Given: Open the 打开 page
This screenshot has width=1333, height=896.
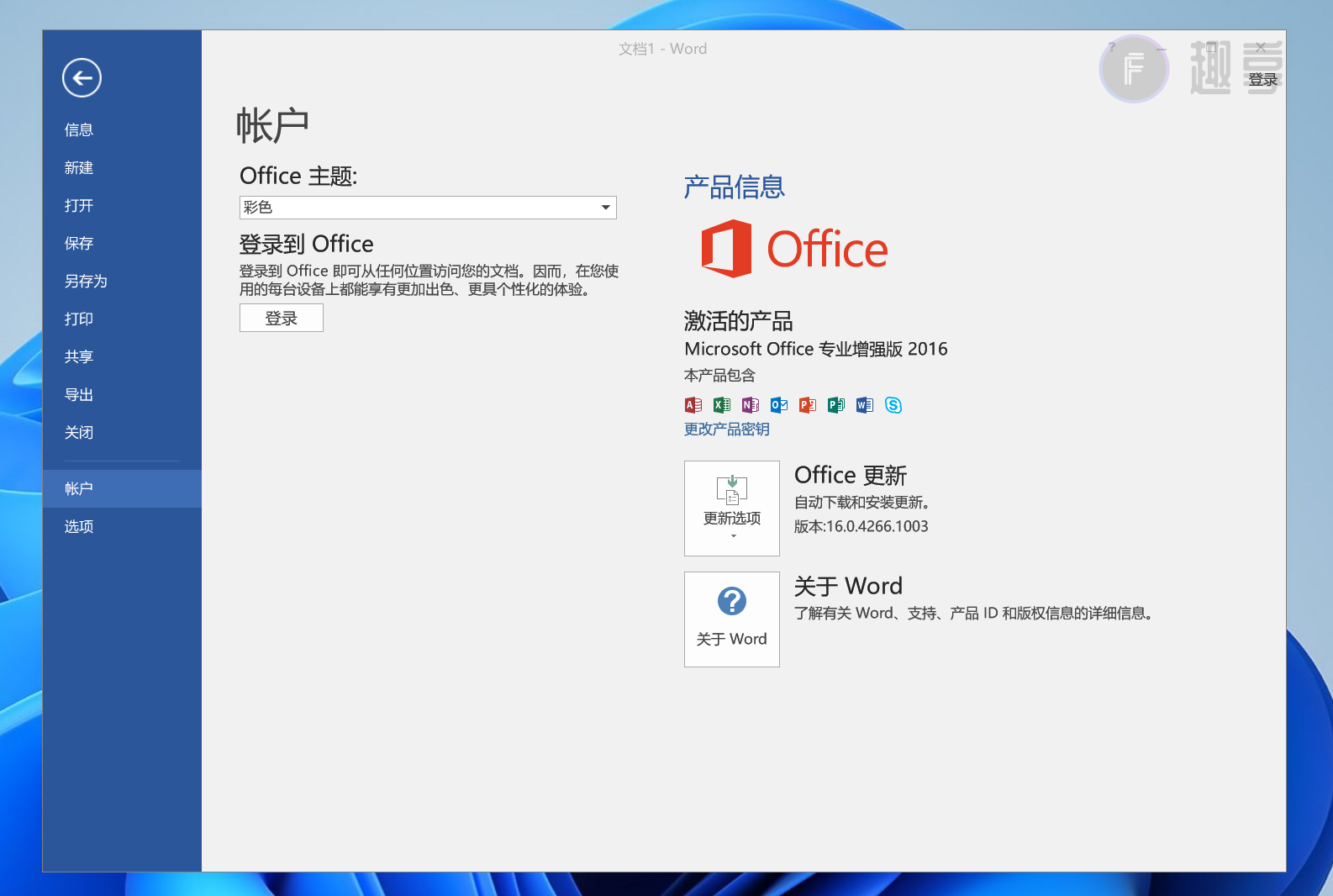Looking at the screenshot, I should (x=122, y=205).
